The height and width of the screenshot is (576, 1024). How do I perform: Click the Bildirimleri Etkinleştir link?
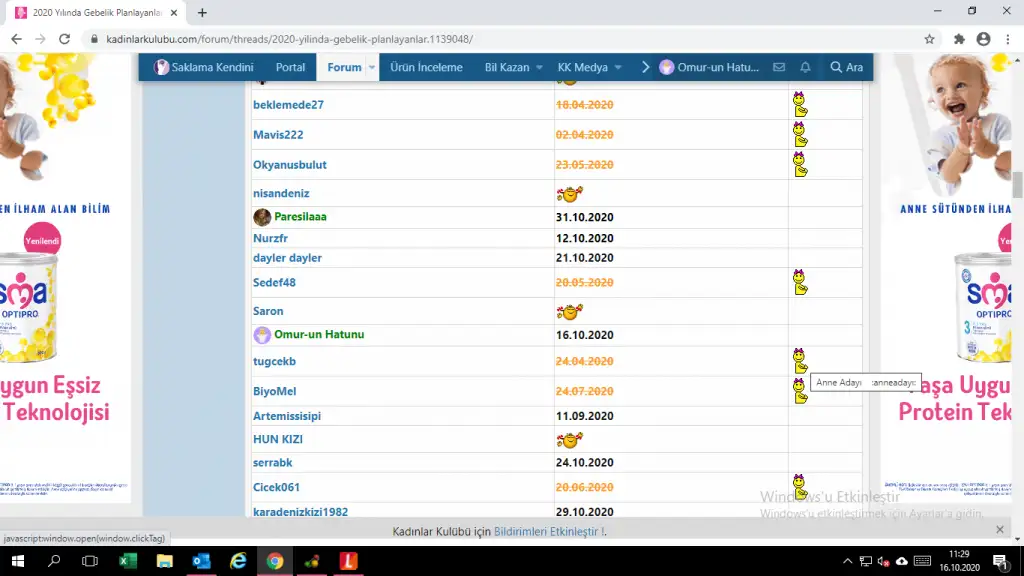548,531
